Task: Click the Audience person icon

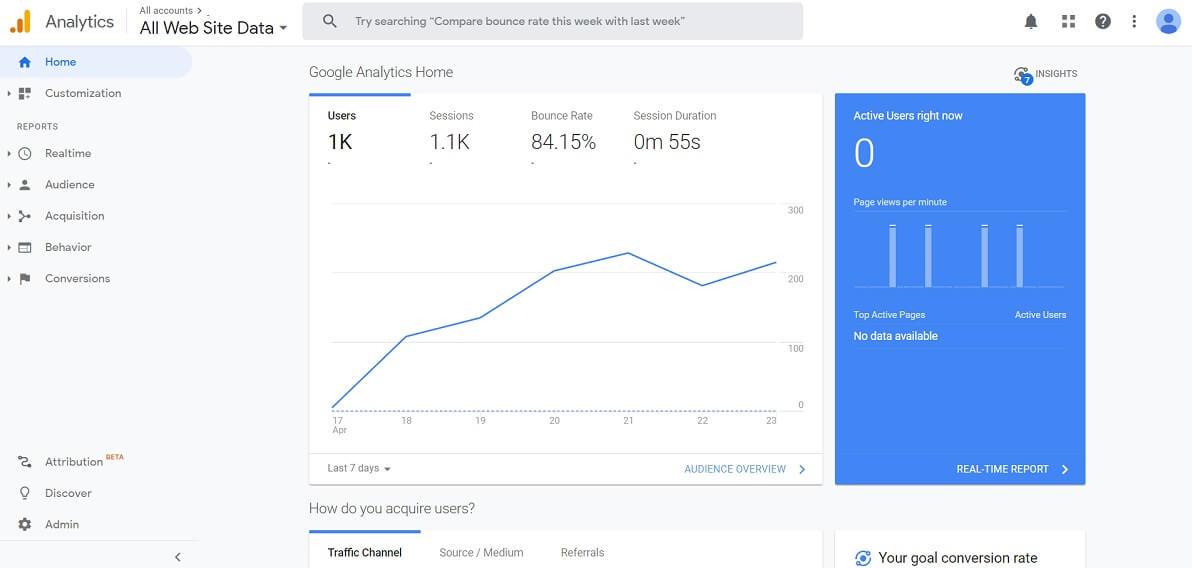Action: point(24,185)
